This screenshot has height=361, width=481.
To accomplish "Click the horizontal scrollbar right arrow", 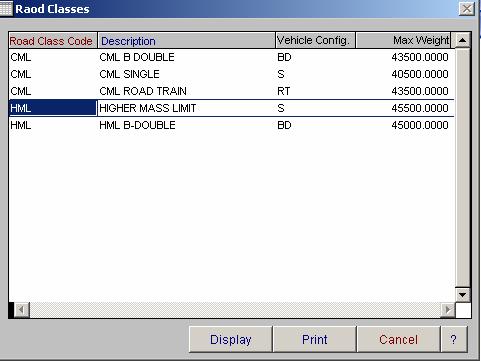I will tap(448, 310).
